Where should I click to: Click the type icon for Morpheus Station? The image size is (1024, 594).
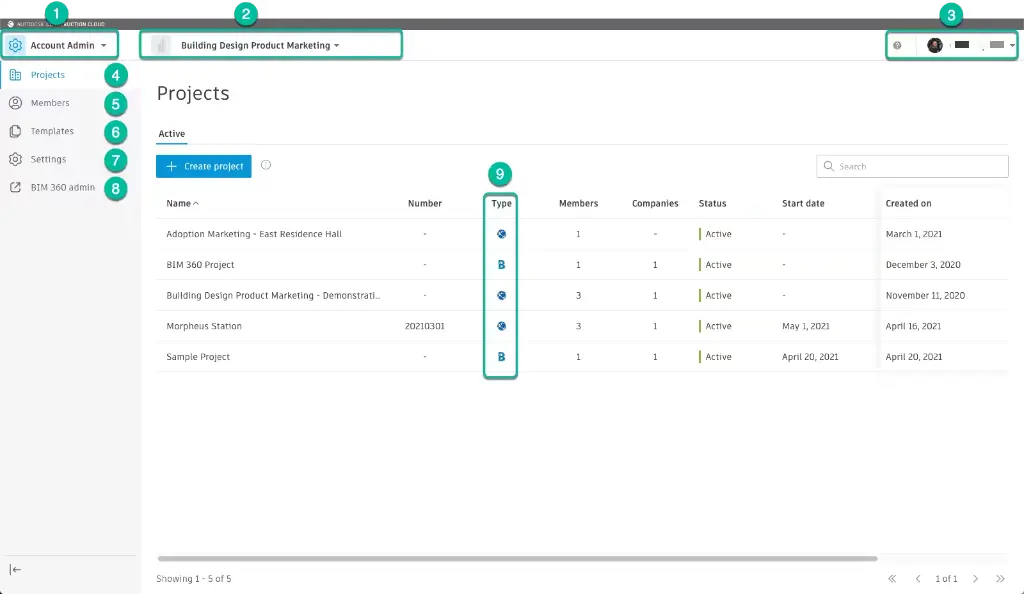(502, 326)
